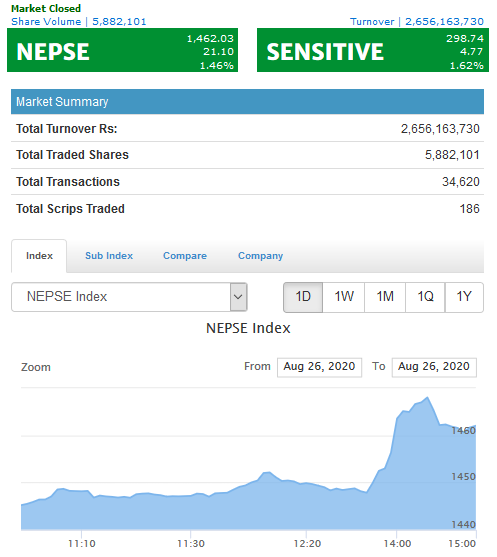Select the 1Q time range button
497x557 pixels.
pos(425,297)
